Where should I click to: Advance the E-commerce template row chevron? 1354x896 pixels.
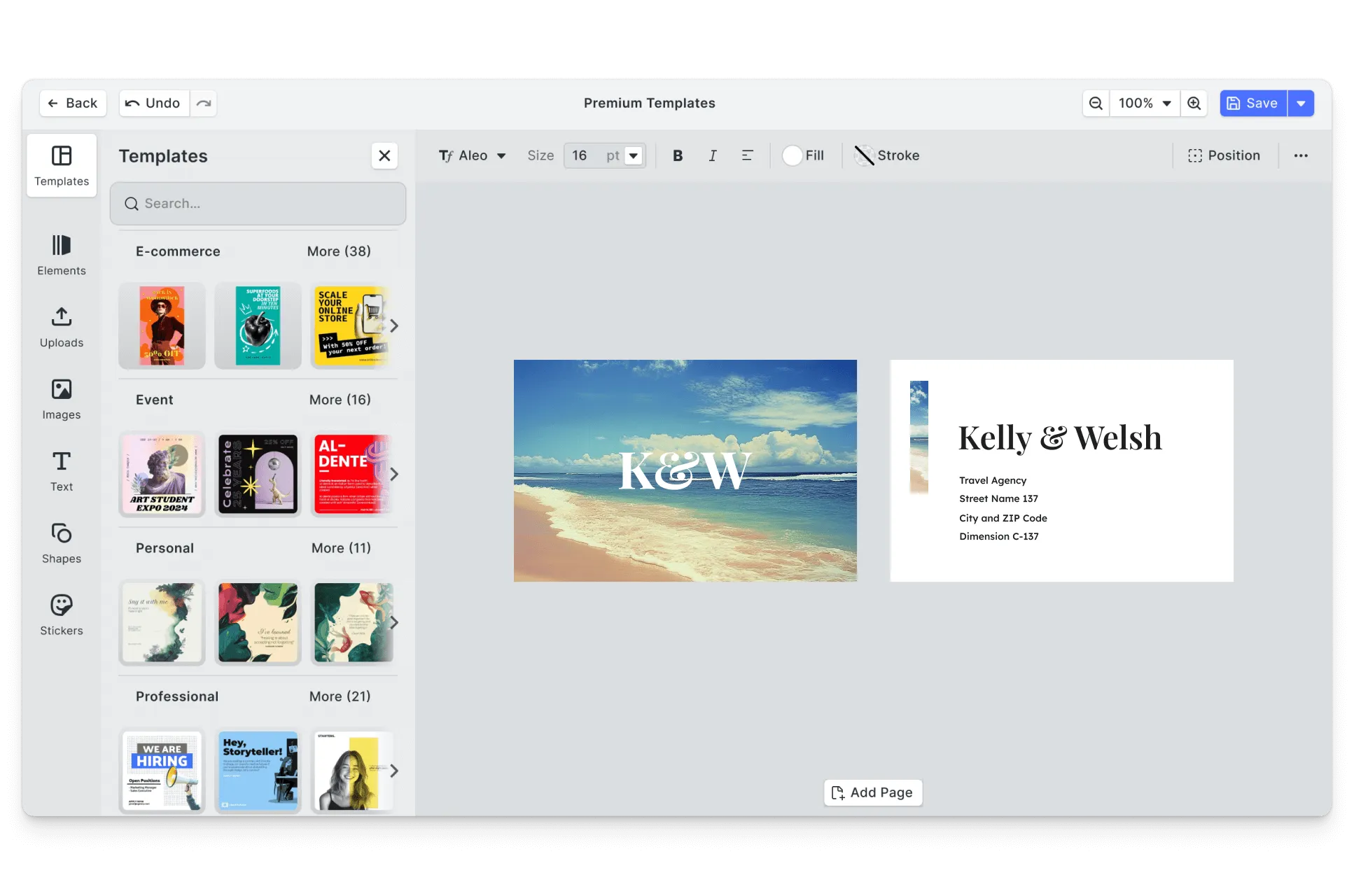click(394, 326)
